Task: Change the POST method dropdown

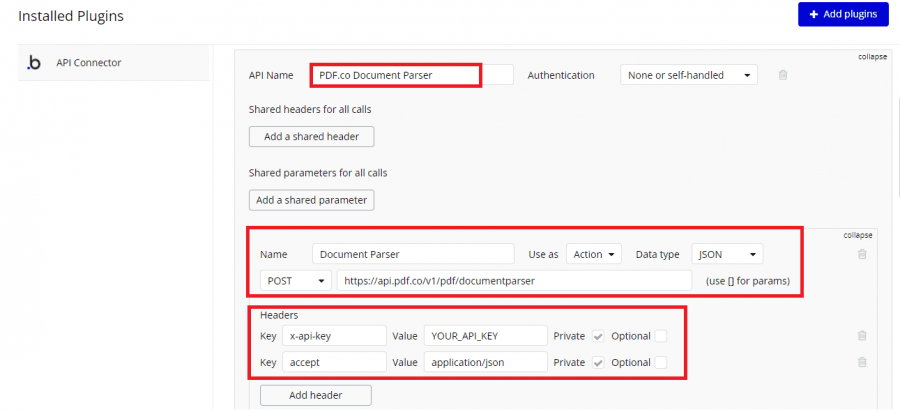Action: 295,281
